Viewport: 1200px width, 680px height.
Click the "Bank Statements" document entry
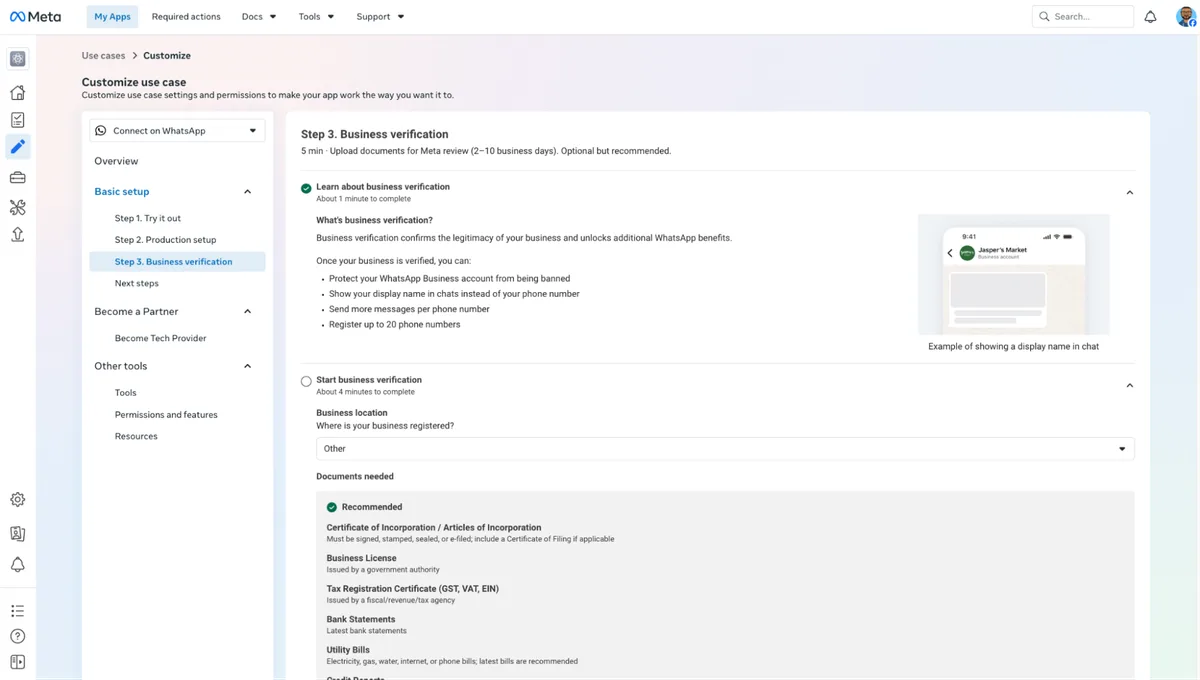point(361,619)
